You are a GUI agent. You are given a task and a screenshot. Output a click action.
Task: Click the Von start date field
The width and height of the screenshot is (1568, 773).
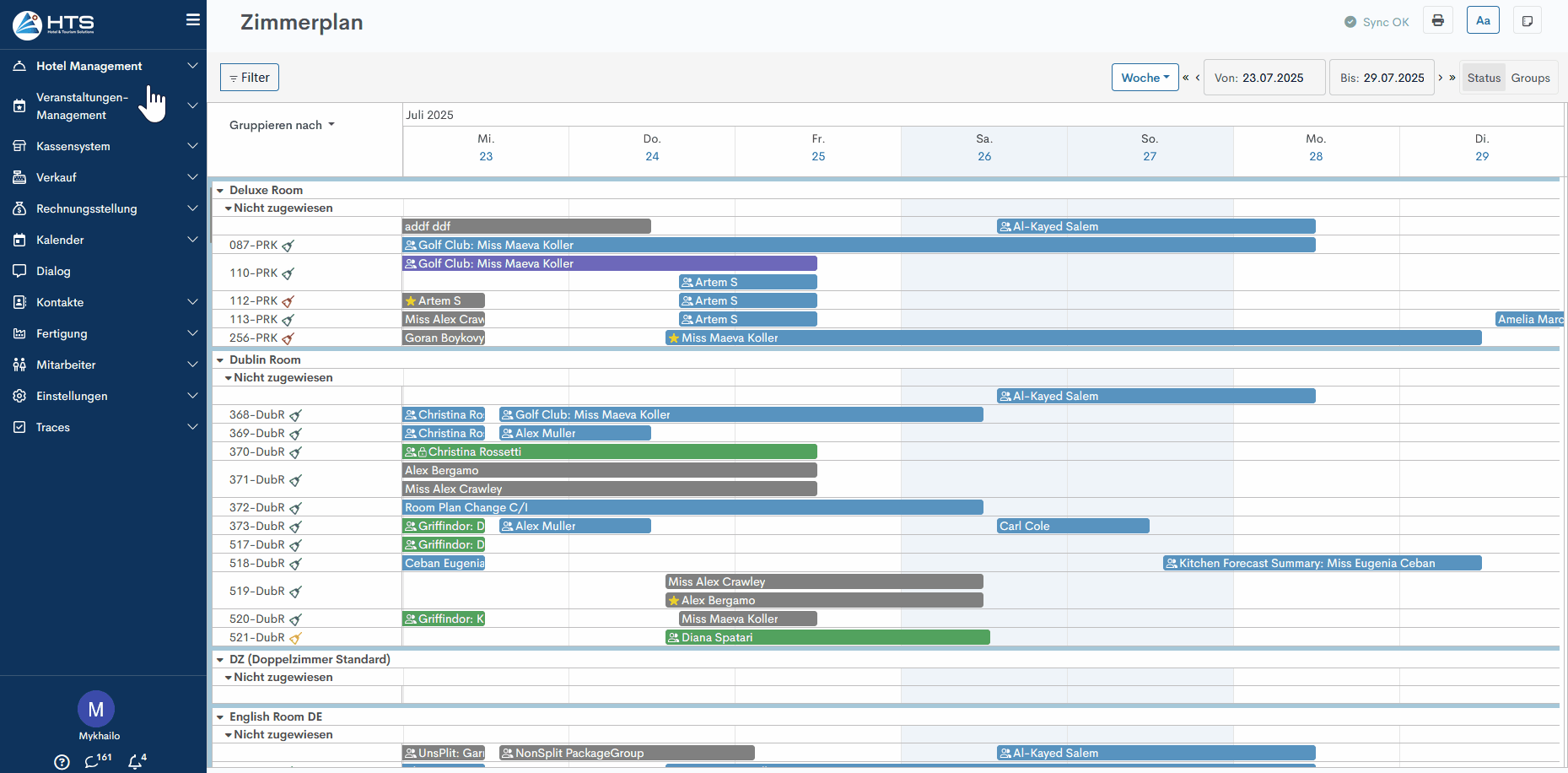pyautogui.click(x=1264, y=78)
